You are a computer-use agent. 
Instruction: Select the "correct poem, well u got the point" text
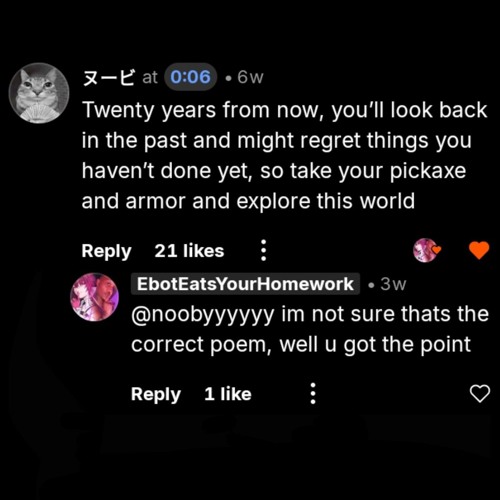pyautogui.click(x=301, y=345)
